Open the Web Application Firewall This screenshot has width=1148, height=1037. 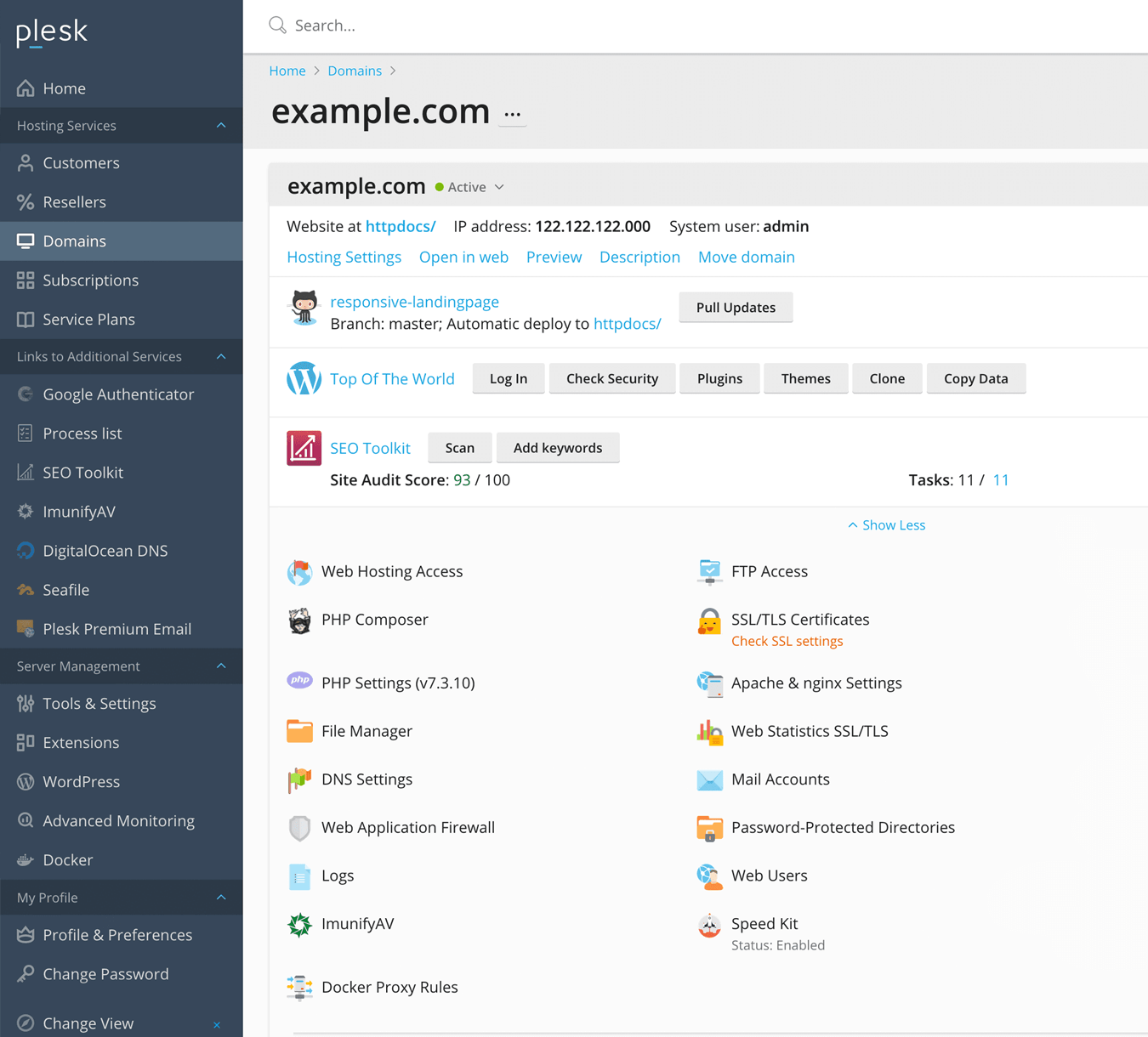(408, 827)
